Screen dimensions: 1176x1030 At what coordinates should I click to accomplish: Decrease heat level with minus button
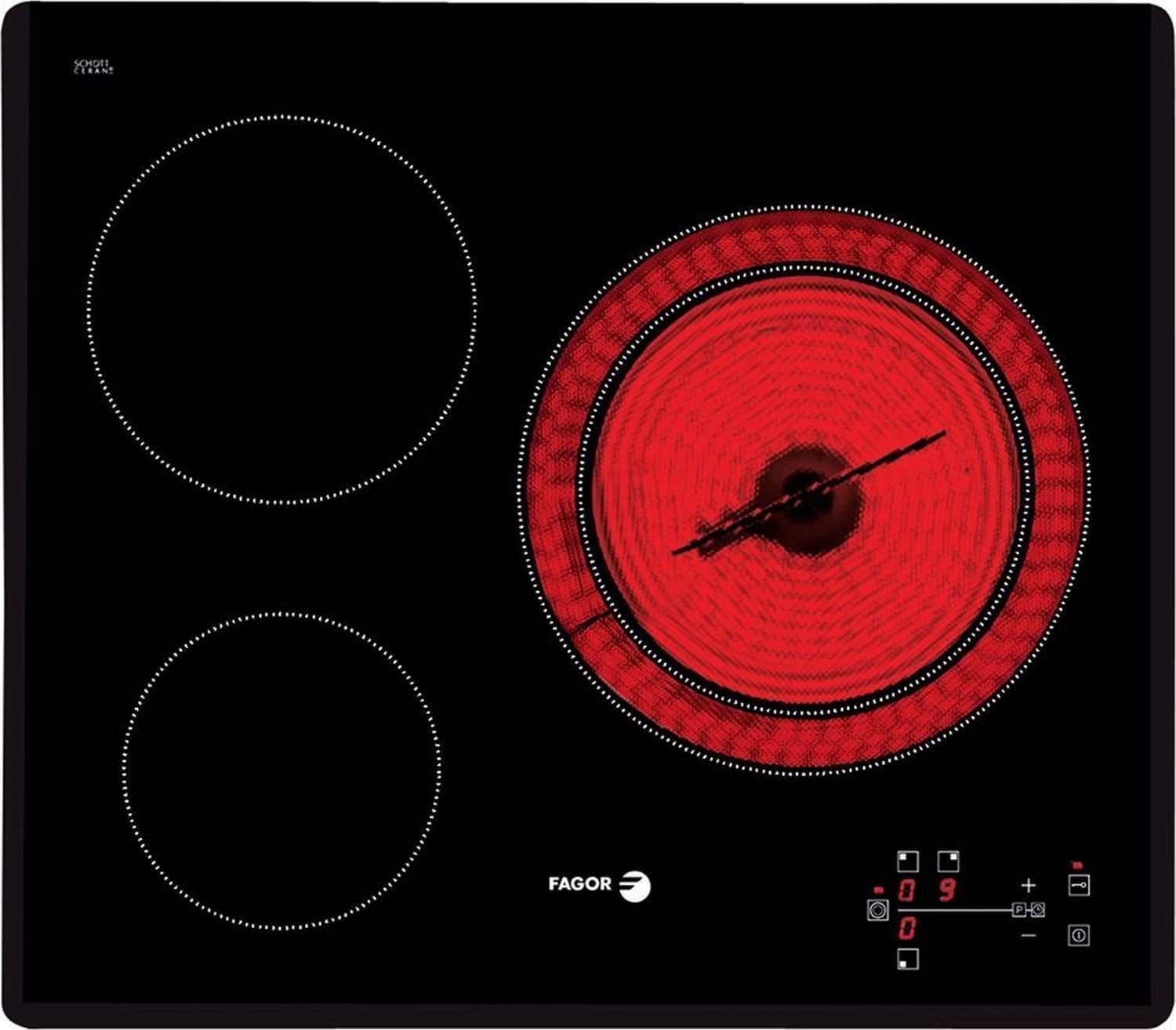click(x=1029, y=935)
